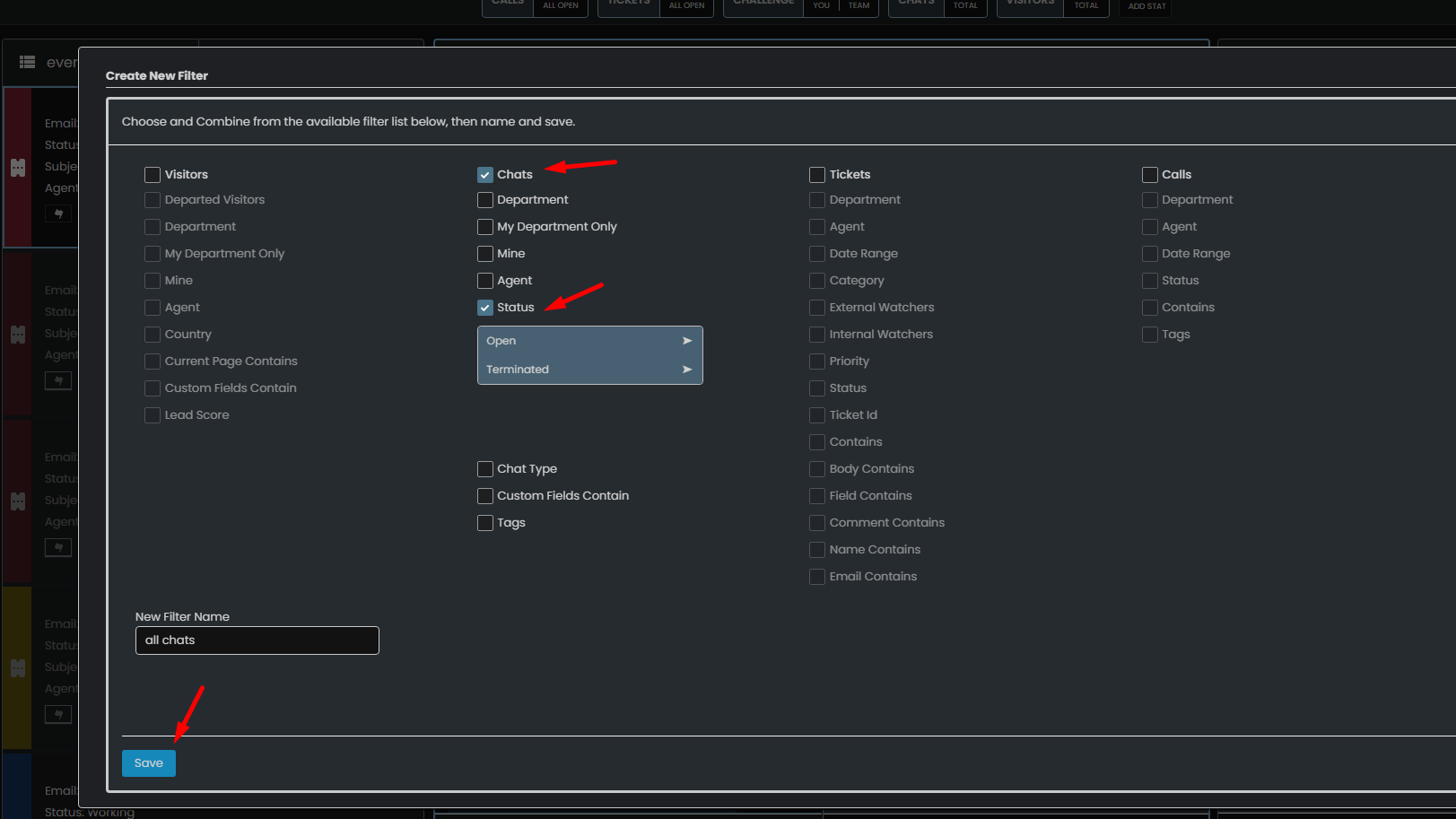This screenshot has height=819, width=1456.
Task: Click the reply icon on the third ticket card
Action: (x=58, y=547)
